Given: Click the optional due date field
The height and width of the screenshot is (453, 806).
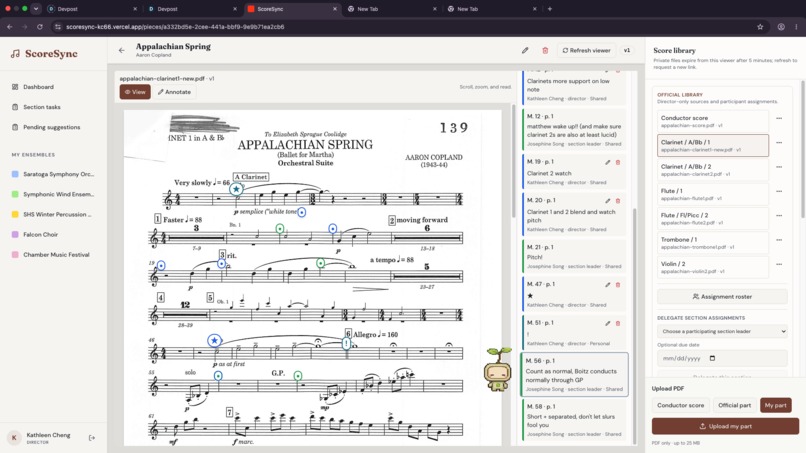Looking at the screenshot, I should coord(722,358).
